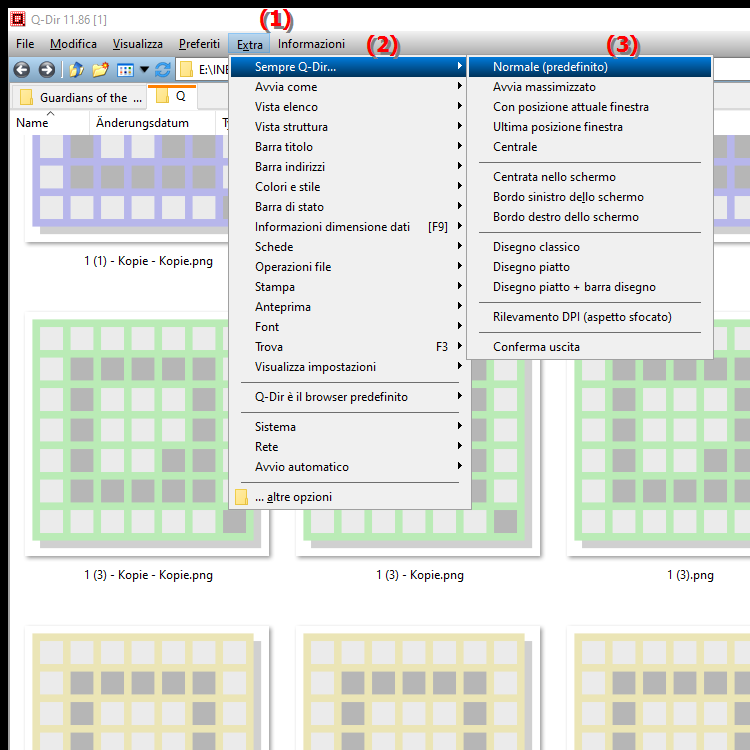Open the Informazioni menu
Image resolution: width=750 pixels, height=750 pixels.
click(x=311, y=44)
